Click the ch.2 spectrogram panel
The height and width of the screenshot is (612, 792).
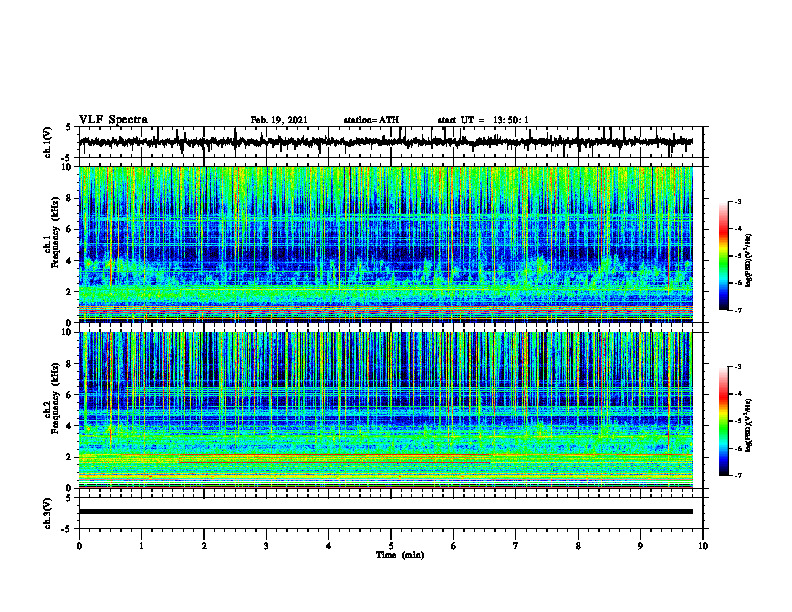[x=386, y=410]
